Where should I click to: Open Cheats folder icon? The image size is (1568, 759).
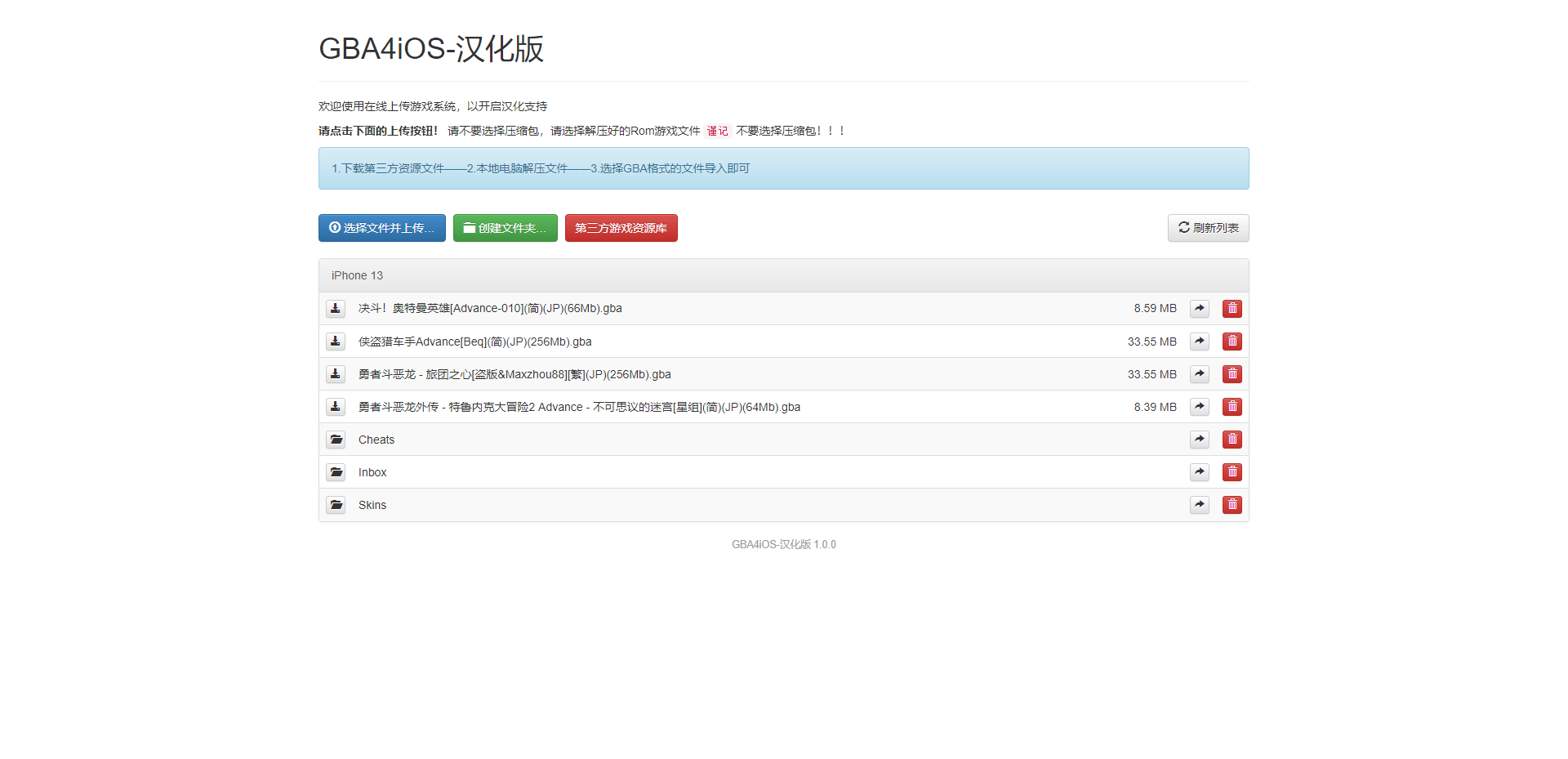336,439
